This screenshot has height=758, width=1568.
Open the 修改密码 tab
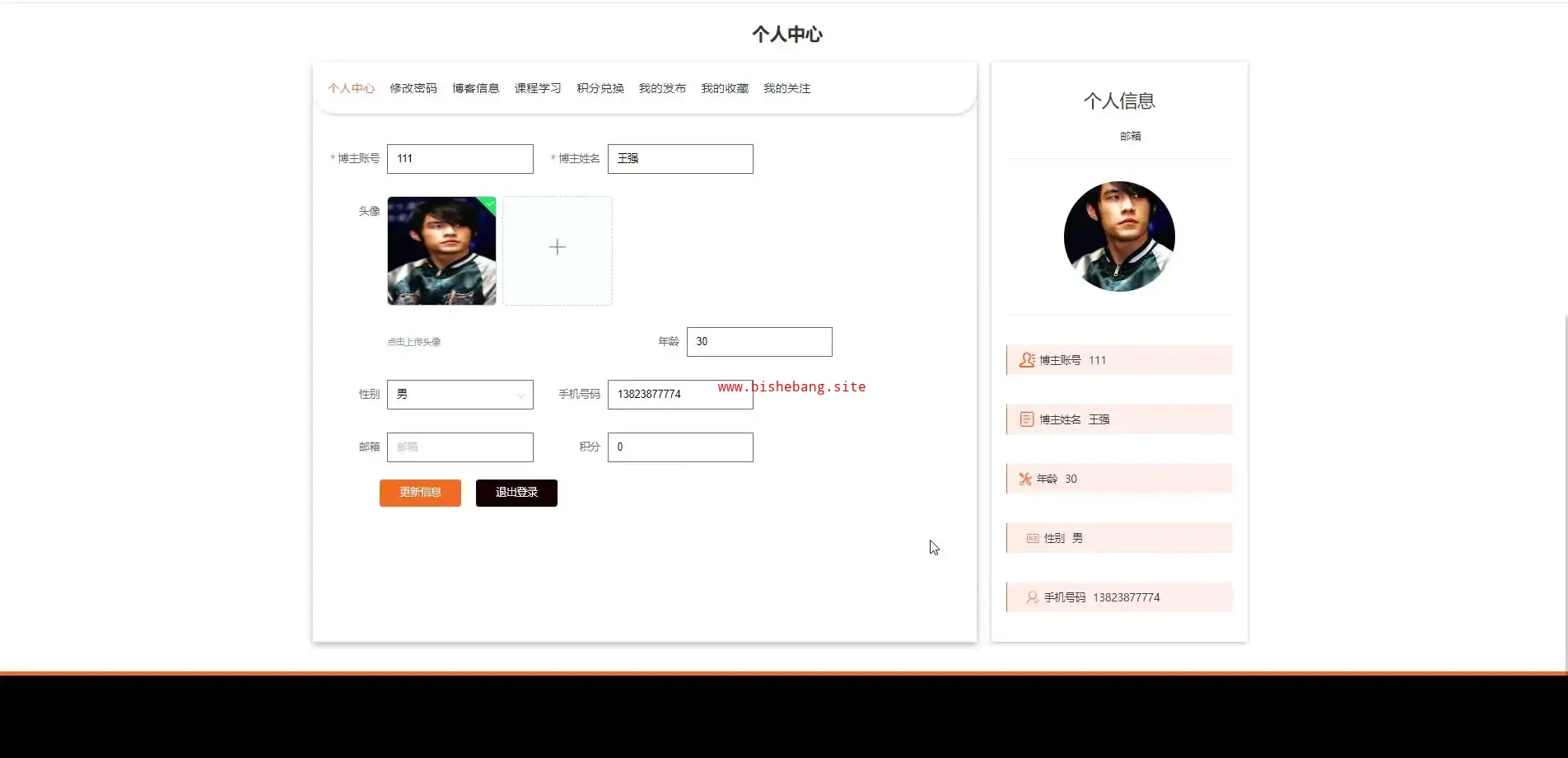click(413, 88)
